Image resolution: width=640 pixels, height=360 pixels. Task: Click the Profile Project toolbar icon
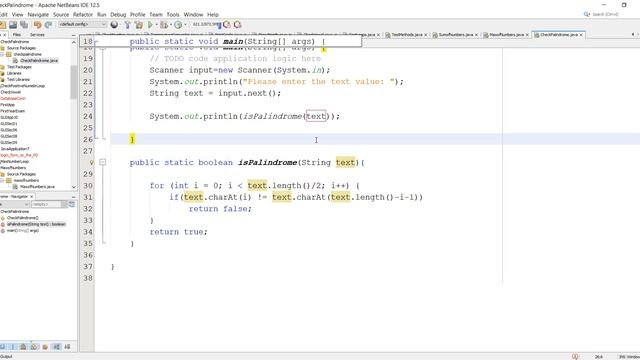(x=178, y=25)
